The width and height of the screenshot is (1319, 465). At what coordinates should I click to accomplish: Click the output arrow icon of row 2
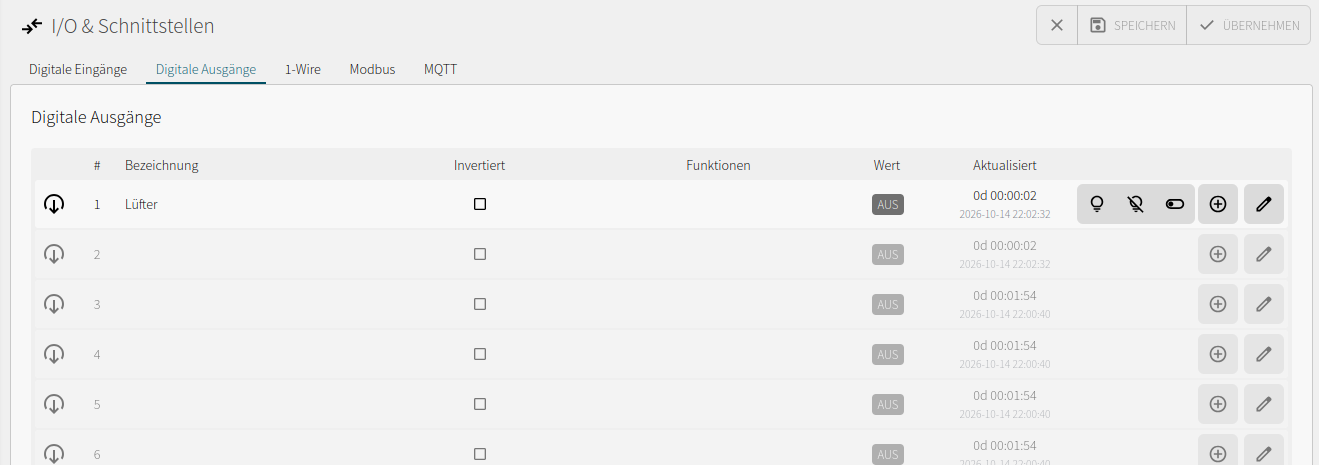[54, 254]
